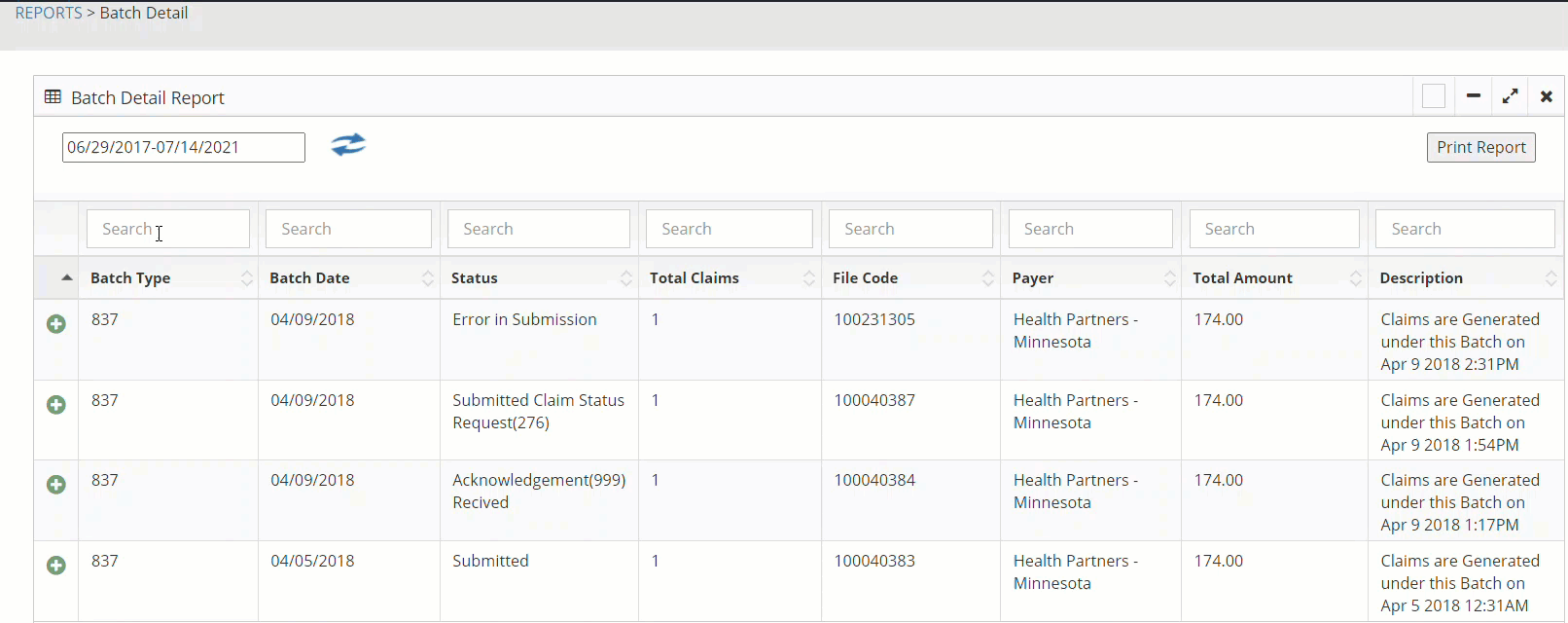Click the Payer column search box
This screenshot has height=623, width=1568.
click(x=1089, y=229)
